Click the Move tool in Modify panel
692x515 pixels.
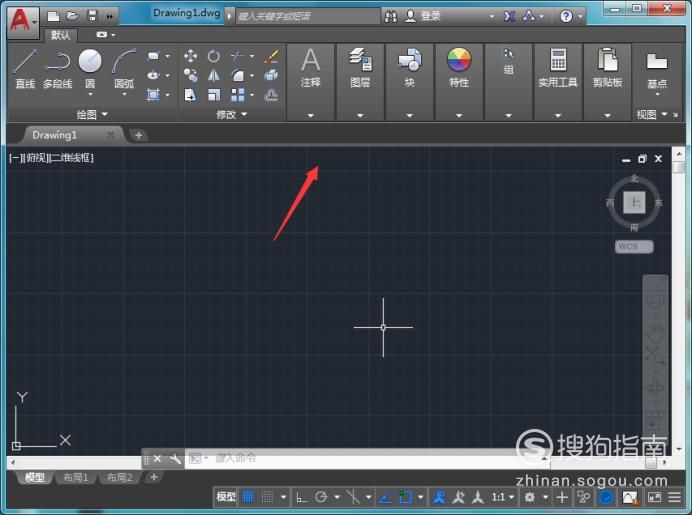click(x=190, y=56)
